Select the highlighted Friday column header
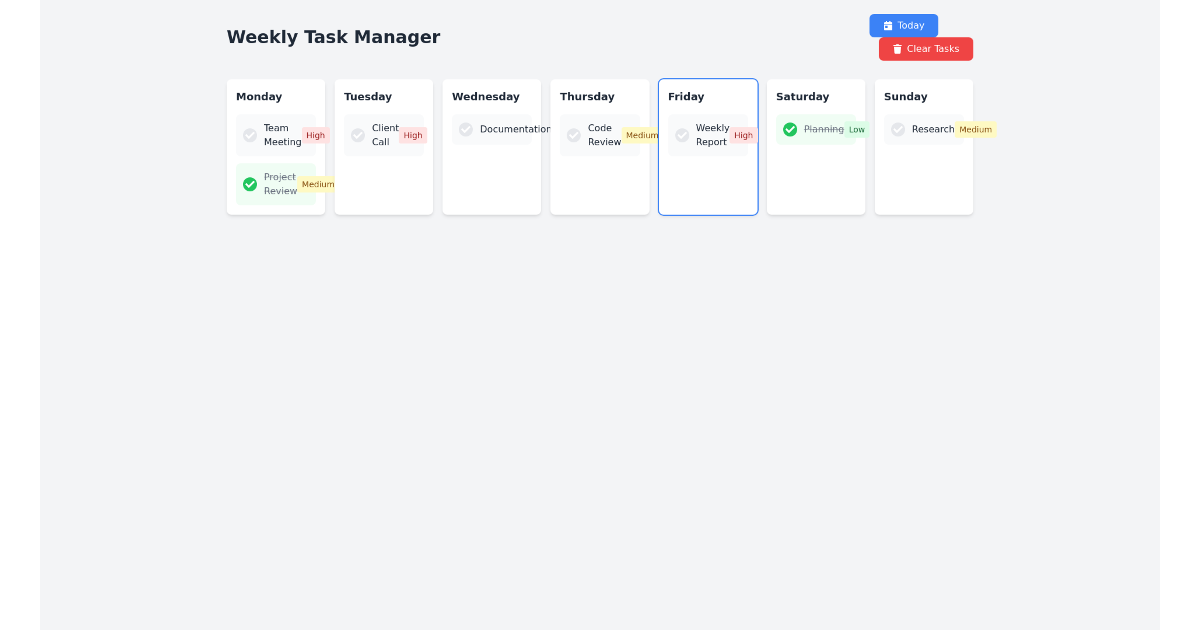This screenshot has width=1200, height=630. pyautogui.click(x=686, y=96)
